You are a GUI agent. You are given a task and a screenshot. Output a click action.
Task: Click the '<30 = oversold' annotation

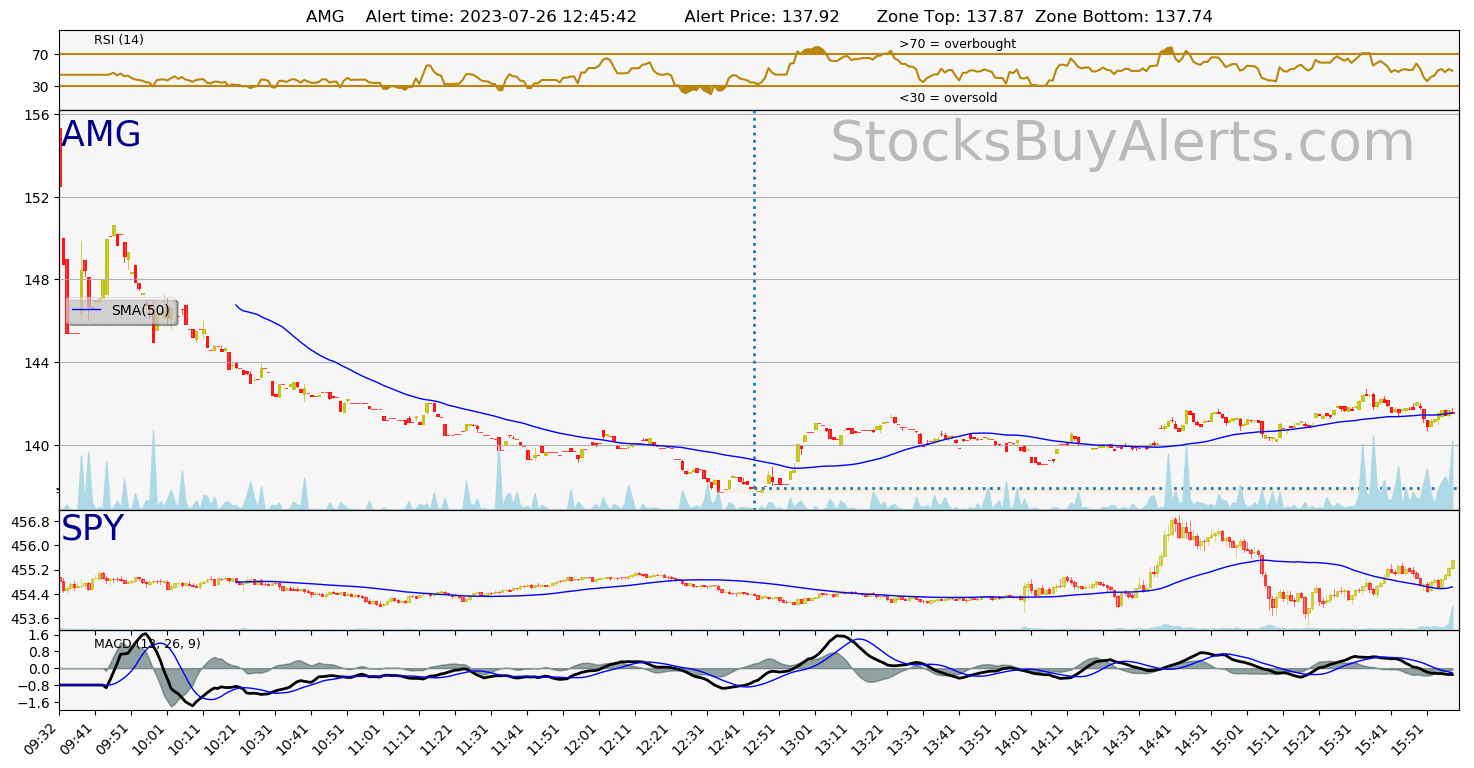click(948, 98)
